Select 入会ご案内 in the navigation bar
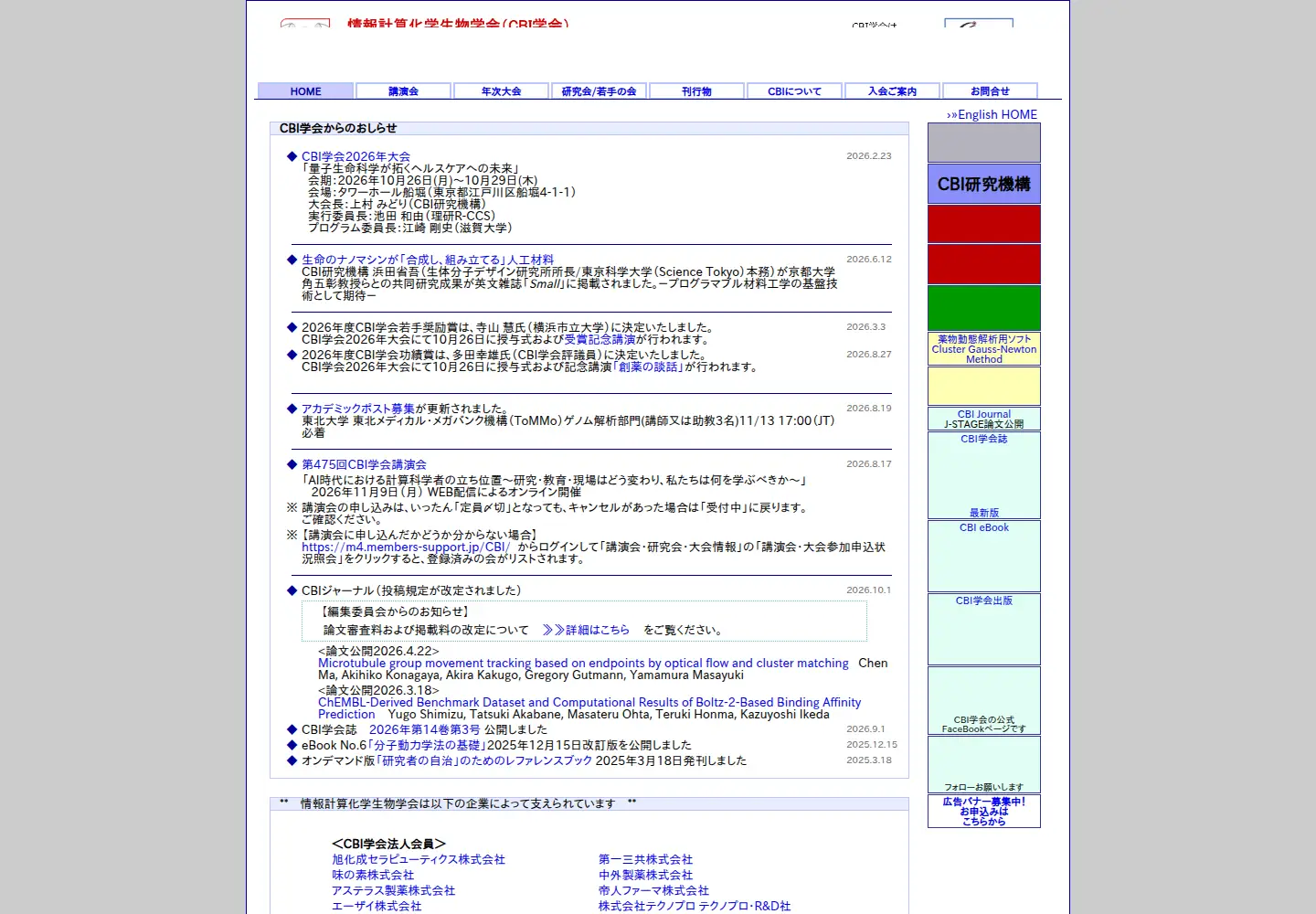The height and width of the screenshot is (914, 1316). click(x=892, y=91)
